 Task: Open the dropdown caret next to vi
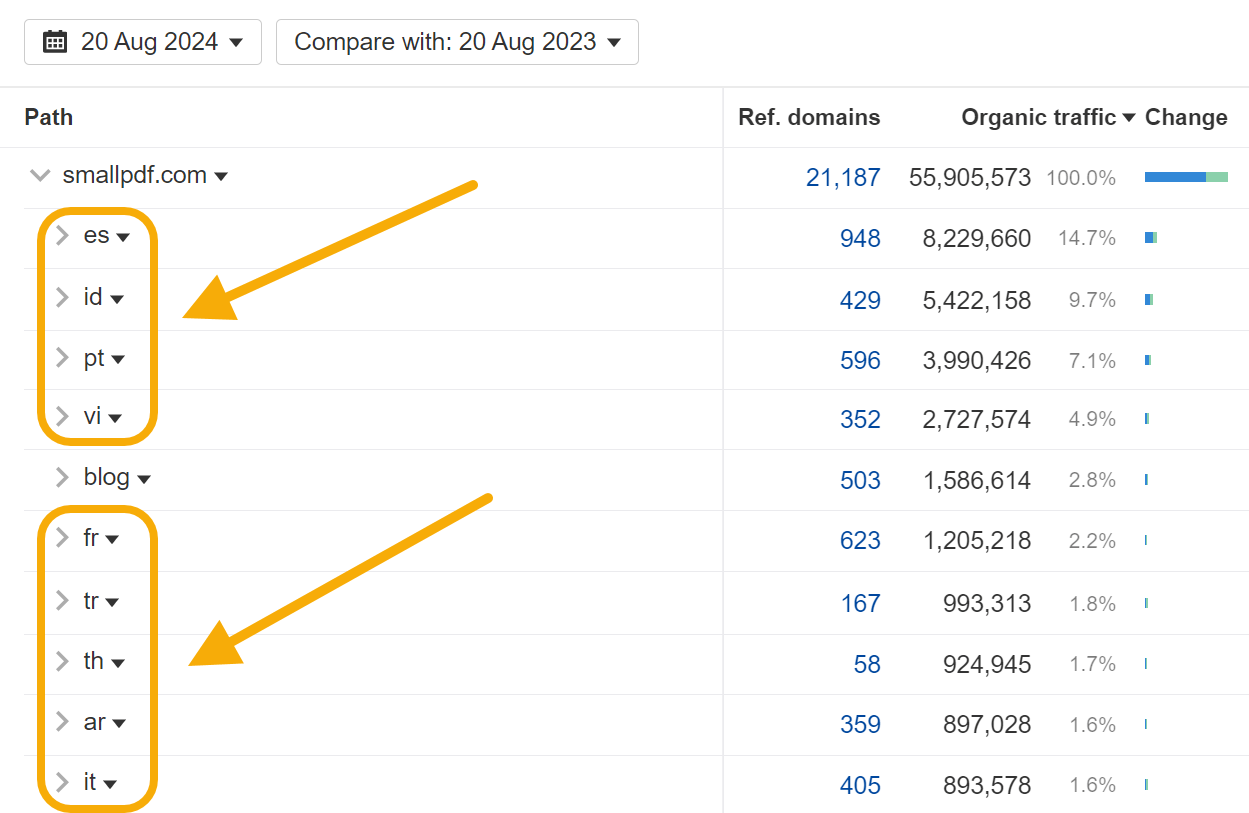(x=115, y=418)
